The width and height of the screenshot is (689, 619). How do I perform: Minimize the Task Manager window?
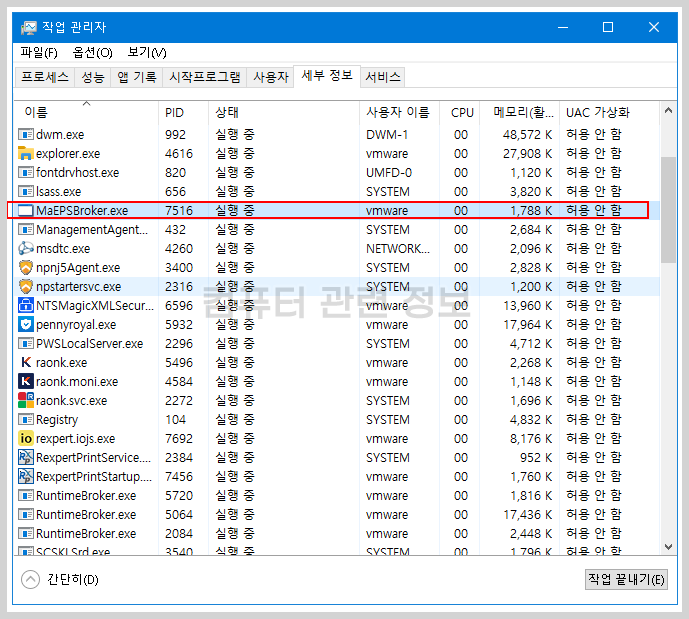coord(563,27)
